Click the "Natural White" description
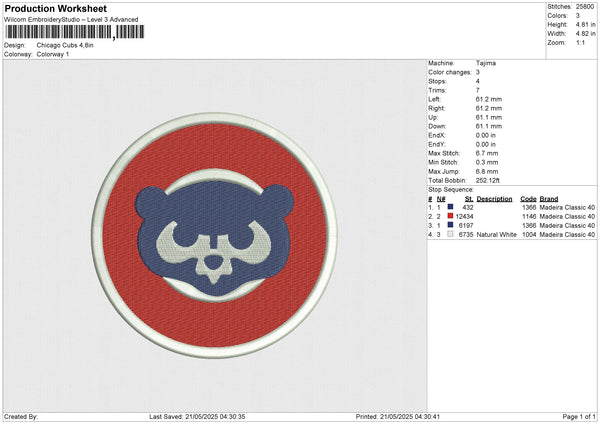Viewport: 600px width, 424px height. (497, 235)
